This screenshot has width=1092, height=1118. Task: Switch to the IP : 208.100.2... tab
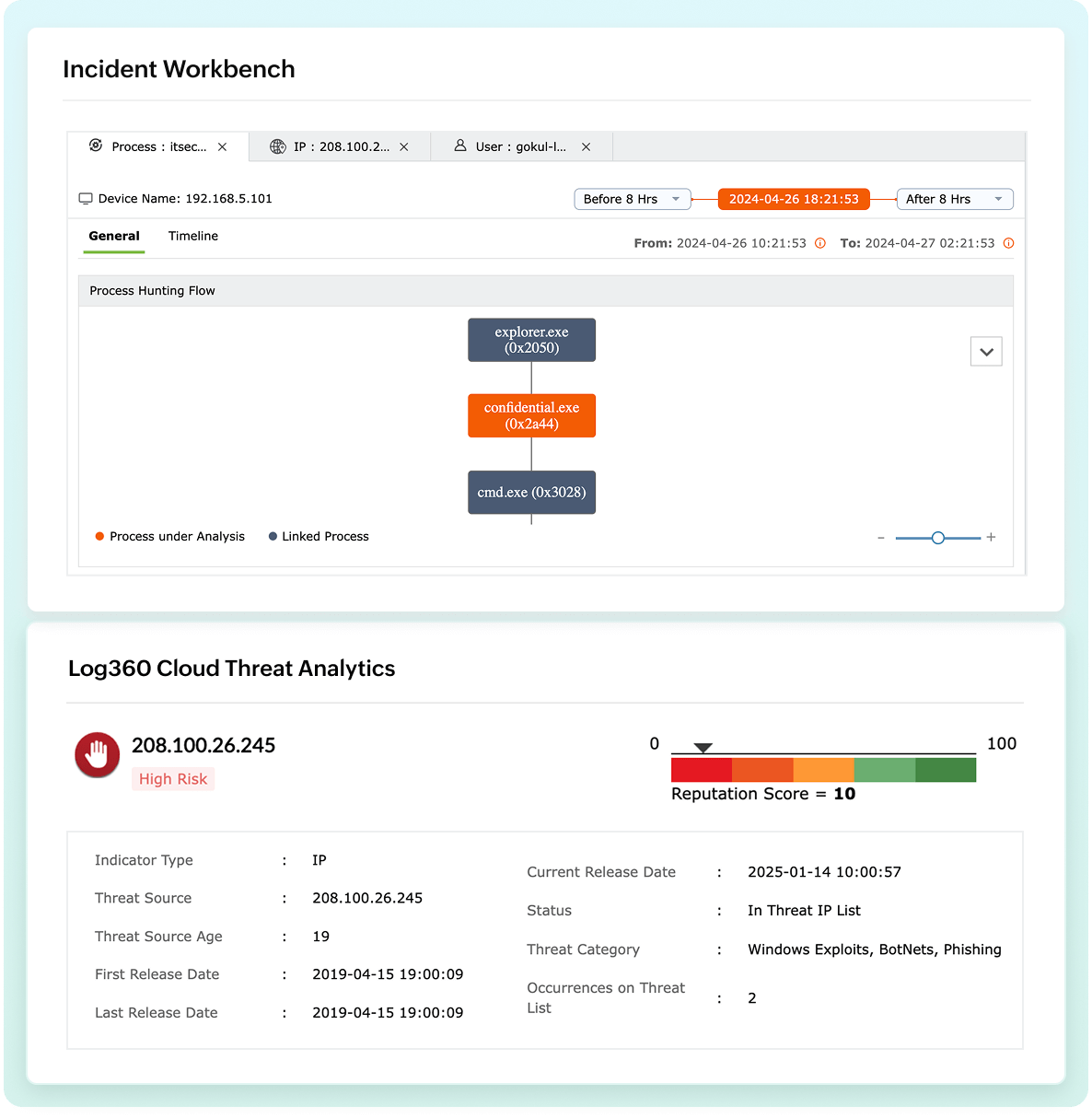[x=341, y=146]
